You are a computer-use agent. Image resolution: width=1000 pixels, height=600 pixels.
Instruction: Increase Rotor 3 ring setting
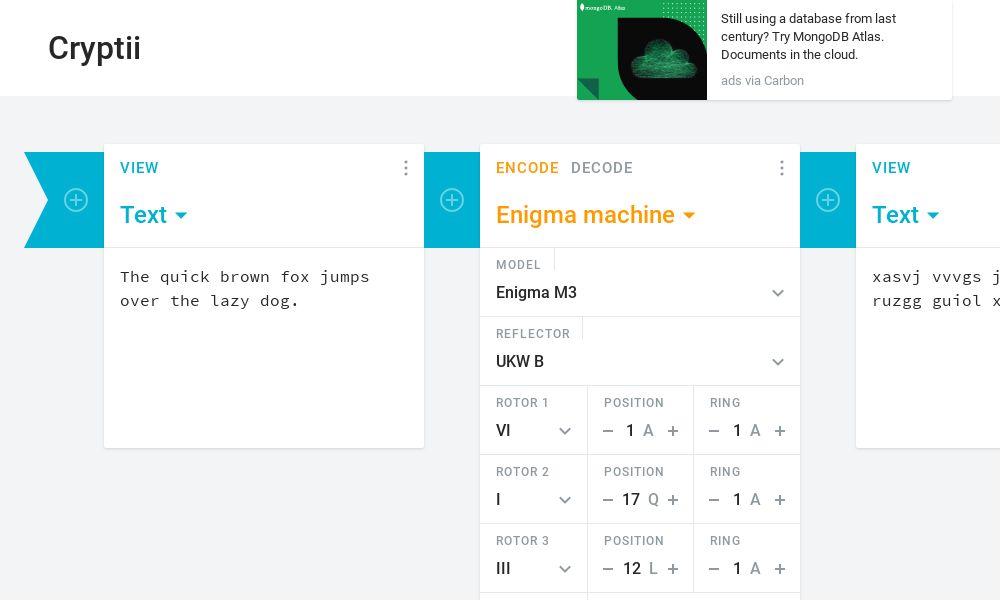pos(779,569)
